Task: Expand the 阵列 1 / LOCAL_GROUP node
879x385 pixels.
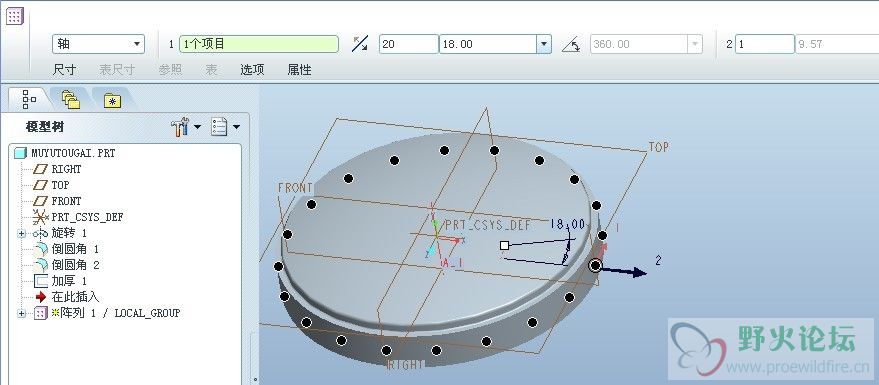Action: (x=22, y=313)
